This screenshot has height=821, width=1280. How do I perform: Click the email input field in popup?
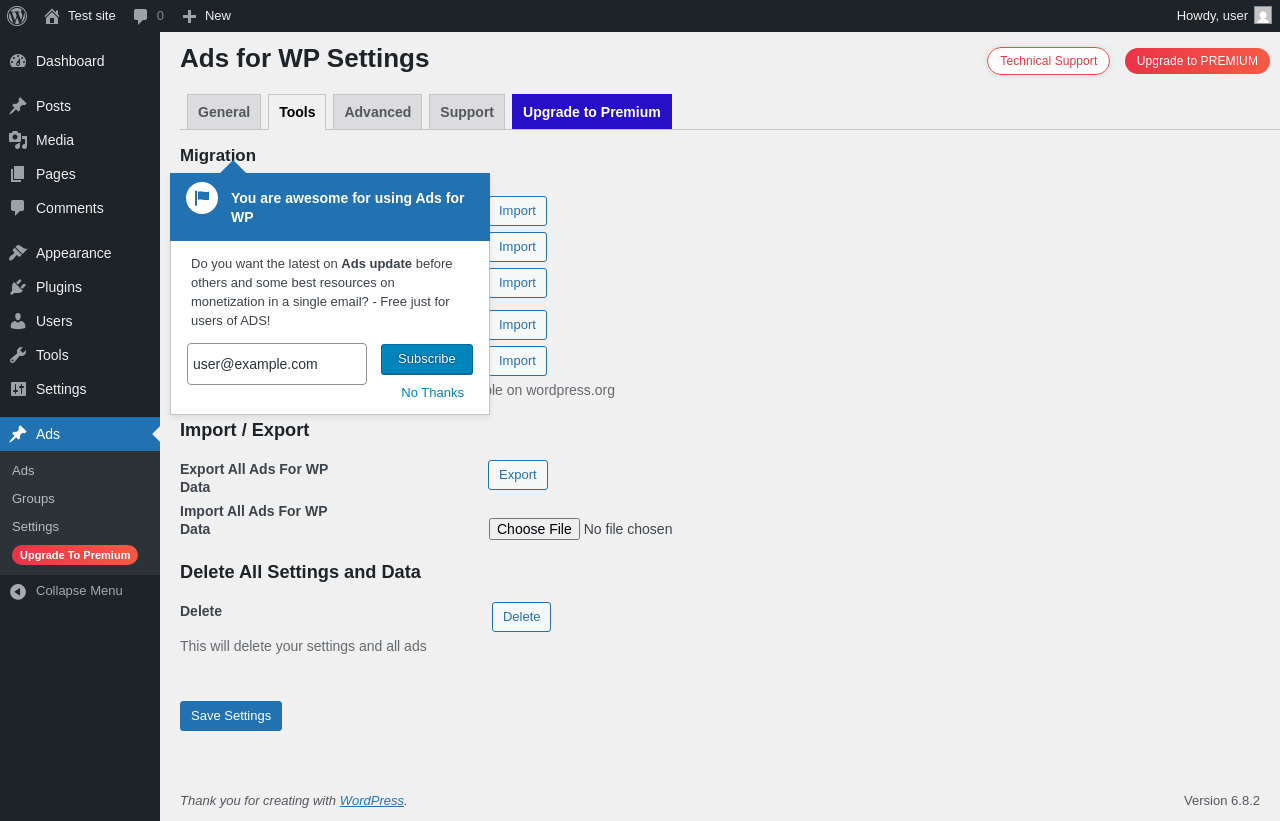277,364
